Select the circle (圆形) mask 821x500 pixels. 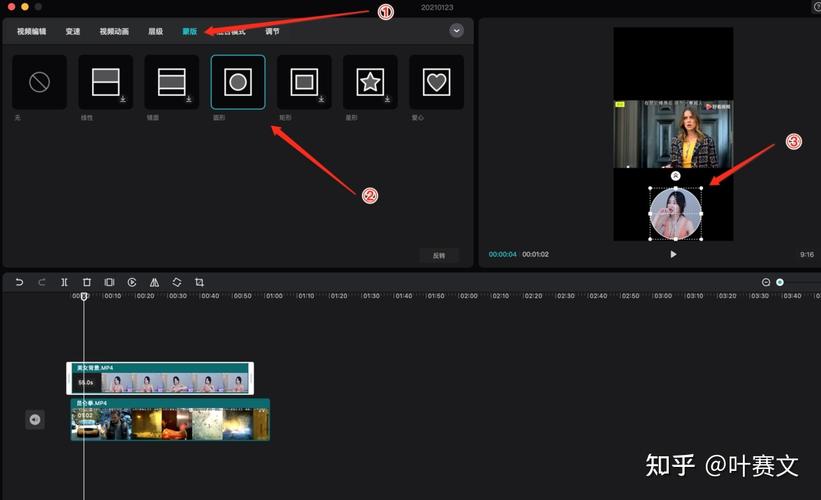click(x=238, y=82)
